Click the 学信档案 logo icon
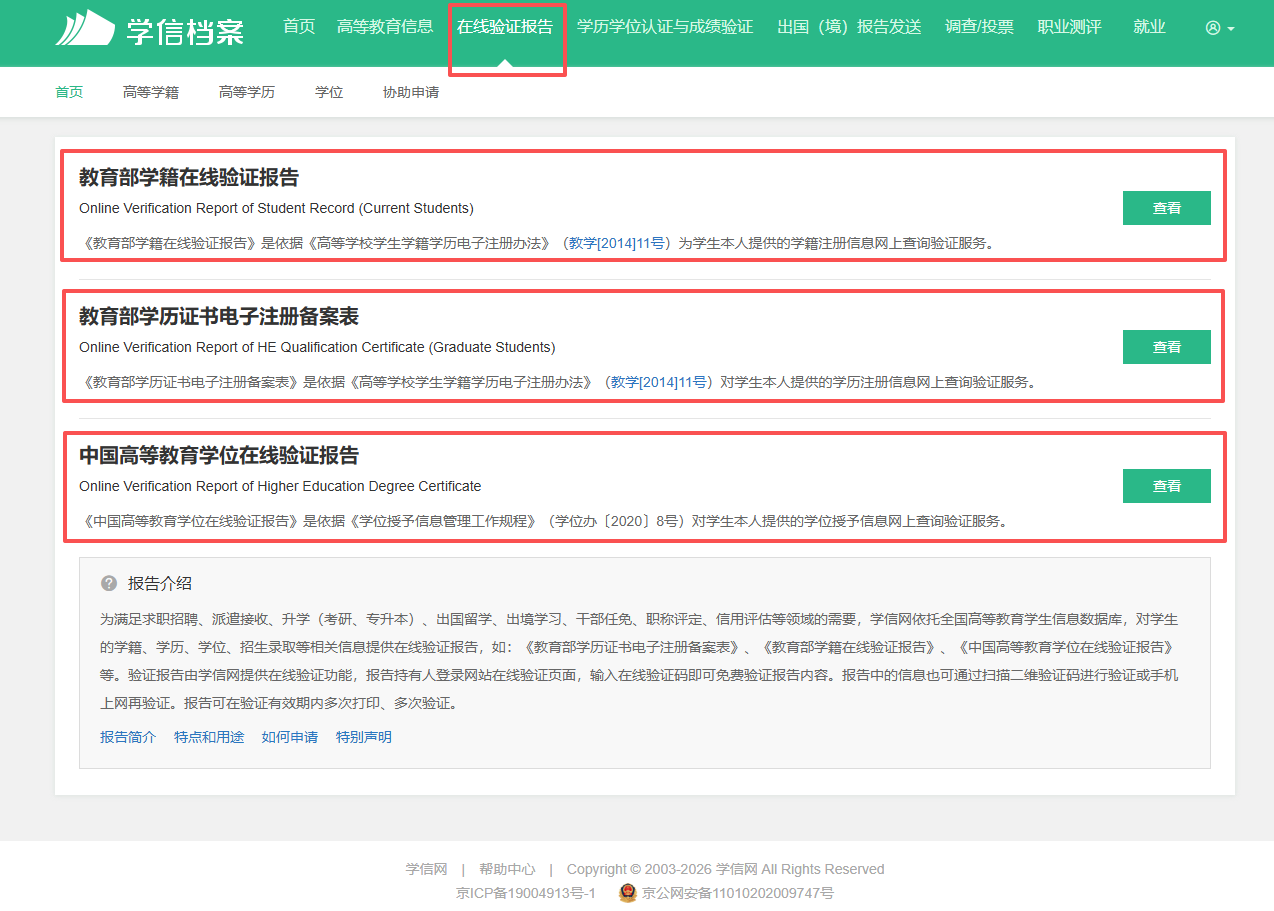This screenshot has height=911, width=1274. point(85,28)
